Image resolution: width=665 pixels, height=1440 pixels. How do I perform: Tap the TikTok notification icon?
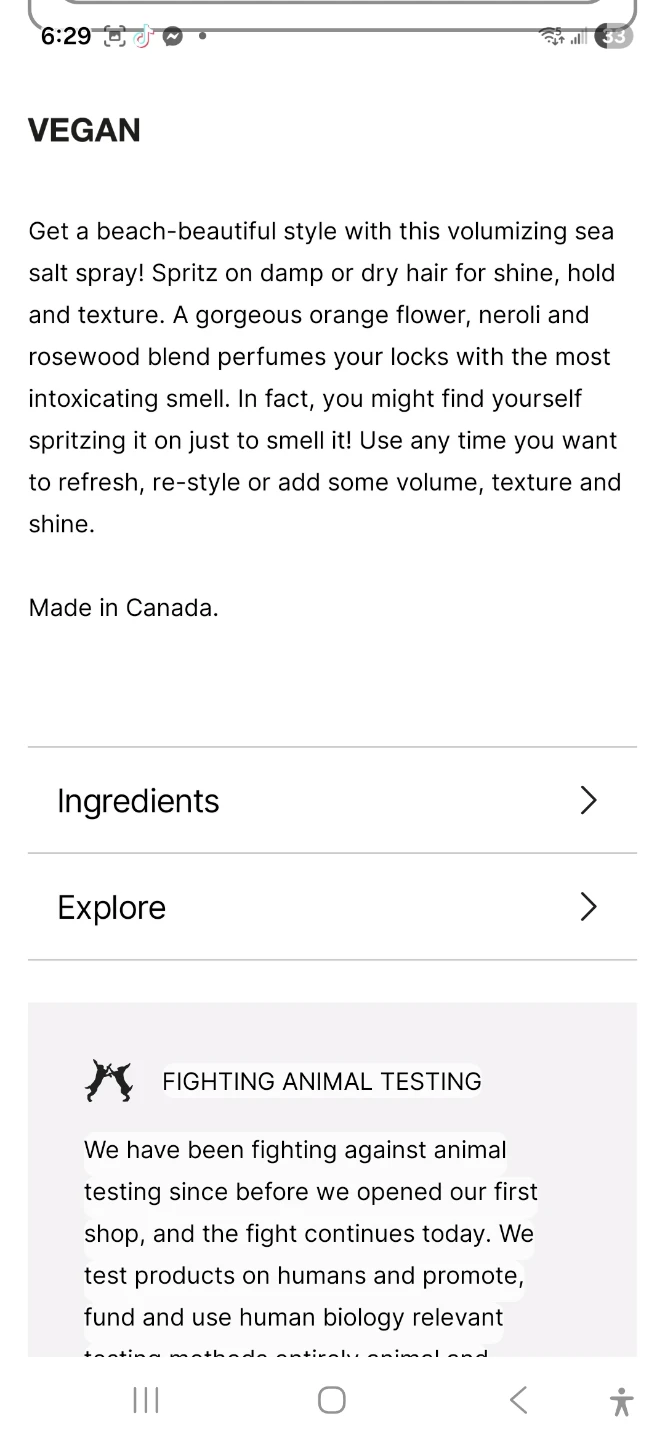(x=144, y=36)
